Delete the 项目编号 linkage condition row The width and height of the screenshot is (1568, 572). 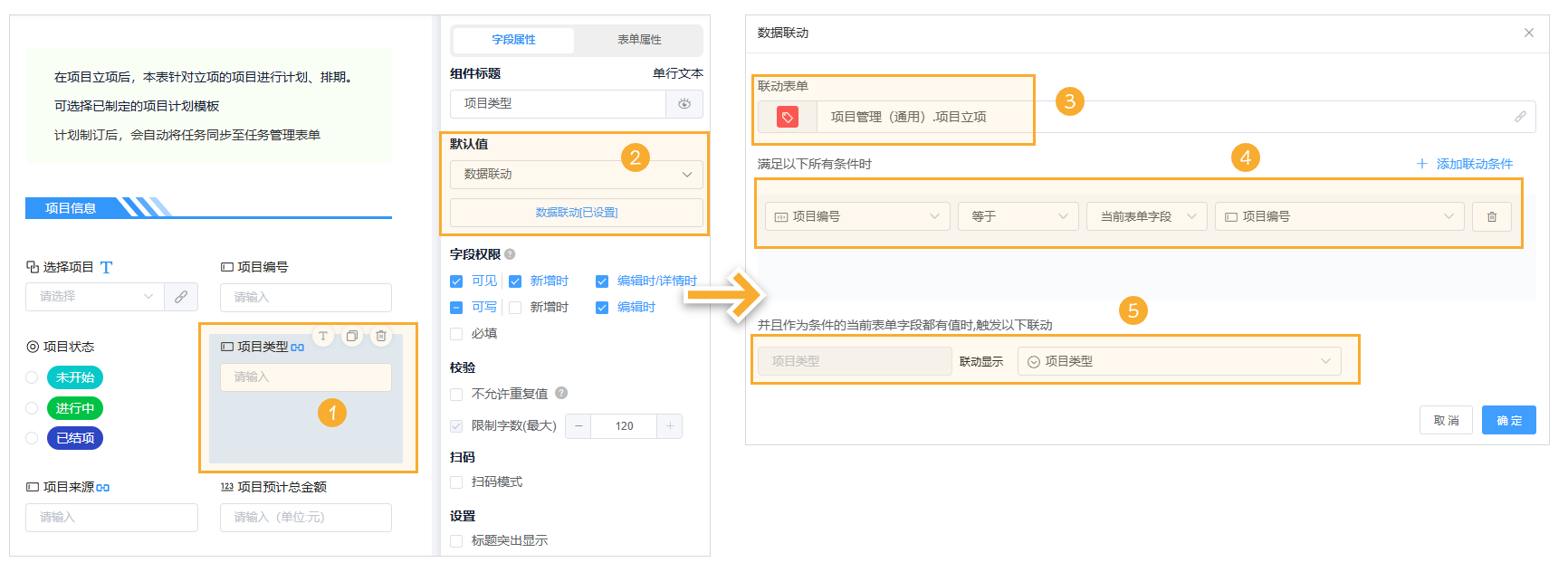click(x=1492, y=216)
